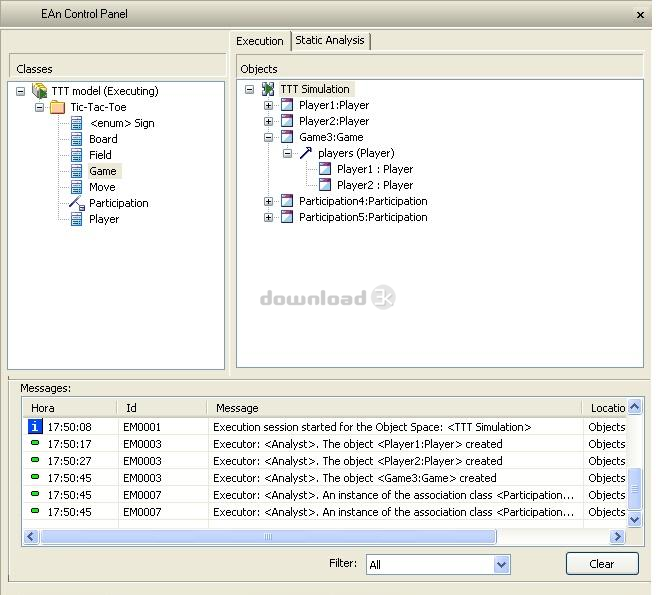Click the Participation association class icon
This screenshot has height=595, width=656.
point(77,203)
